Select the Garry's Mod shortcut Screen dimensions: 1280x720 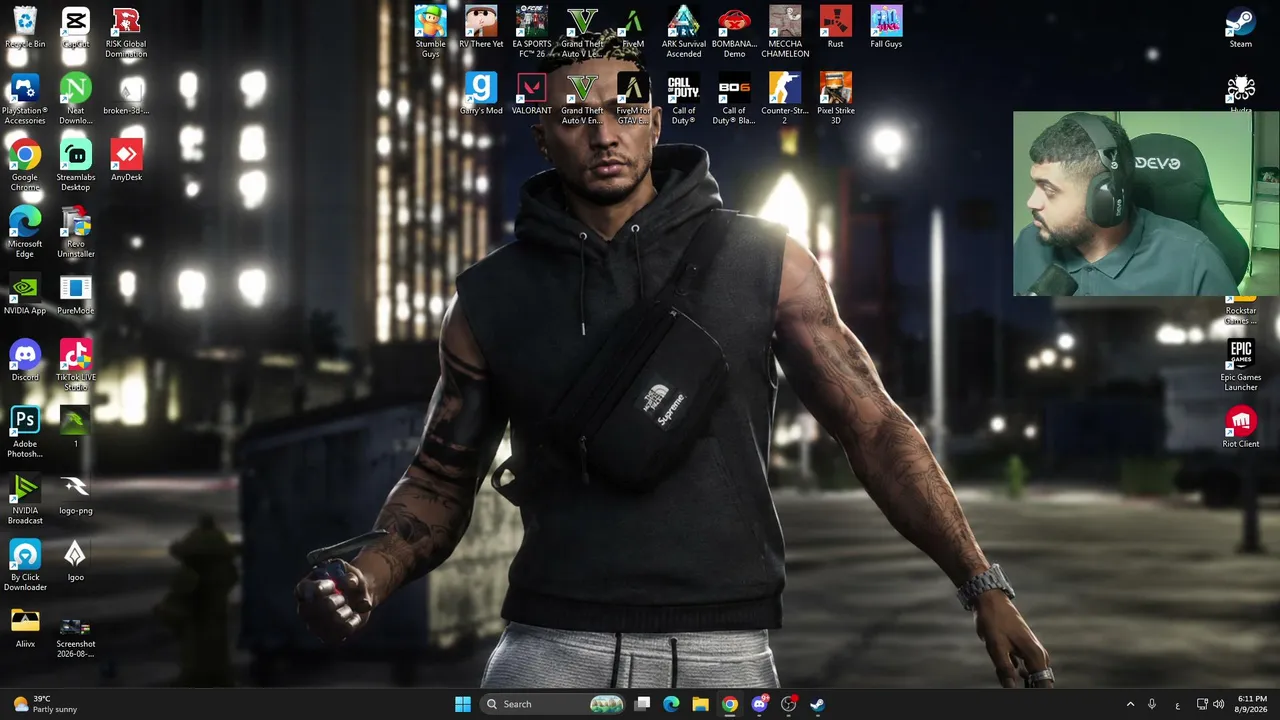(x=481, y=95)
